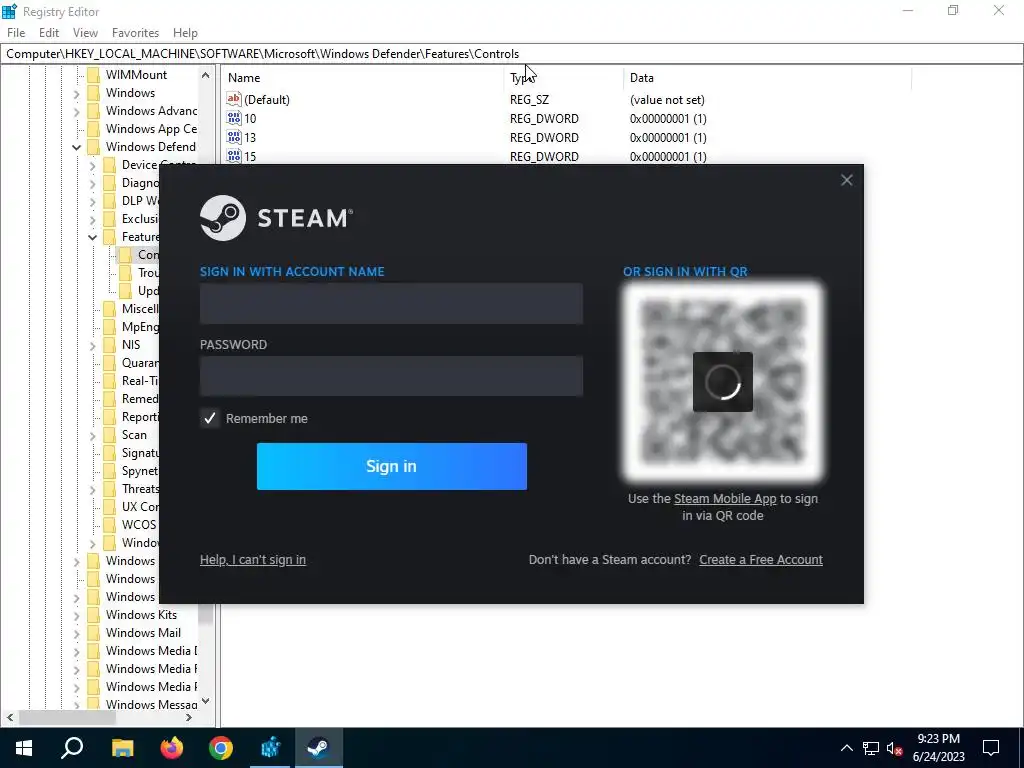This screenshot has height=768, width=1024.
Task: Open the View menu in Registry Editor
Action: coord(85,33)
